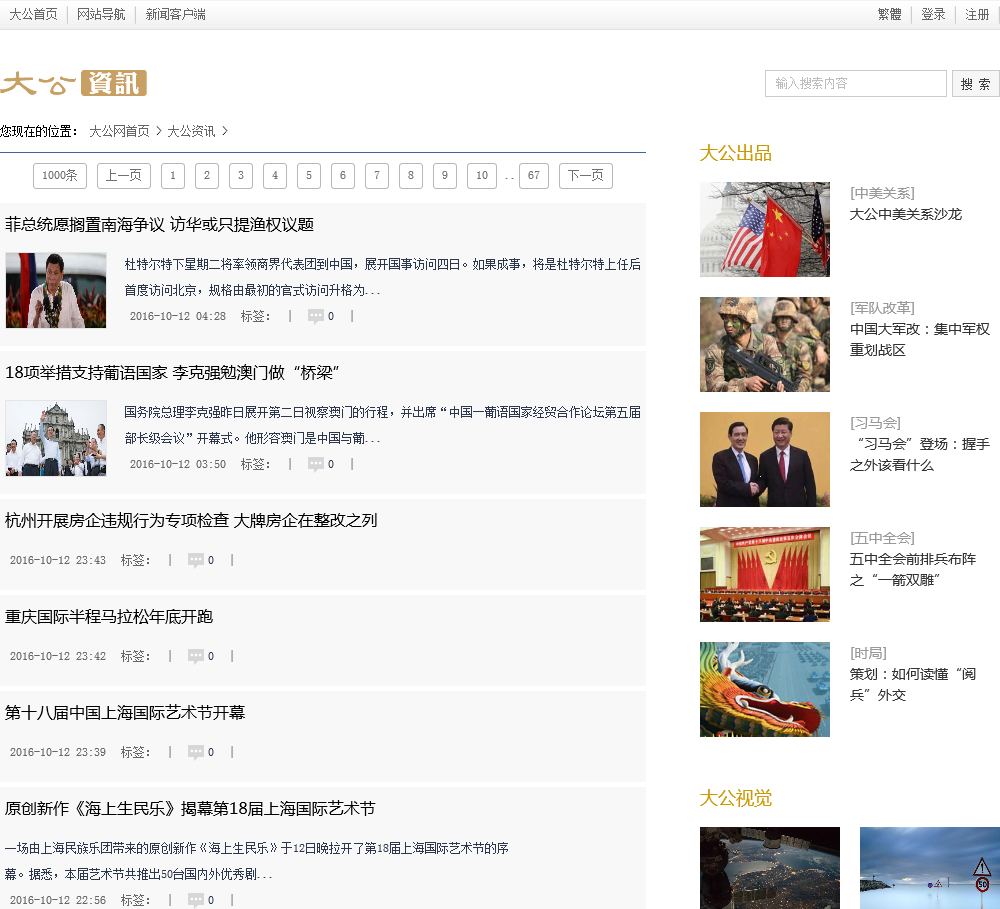
Task: Open the US-China flags thumbnail
Action: point(765,230)
